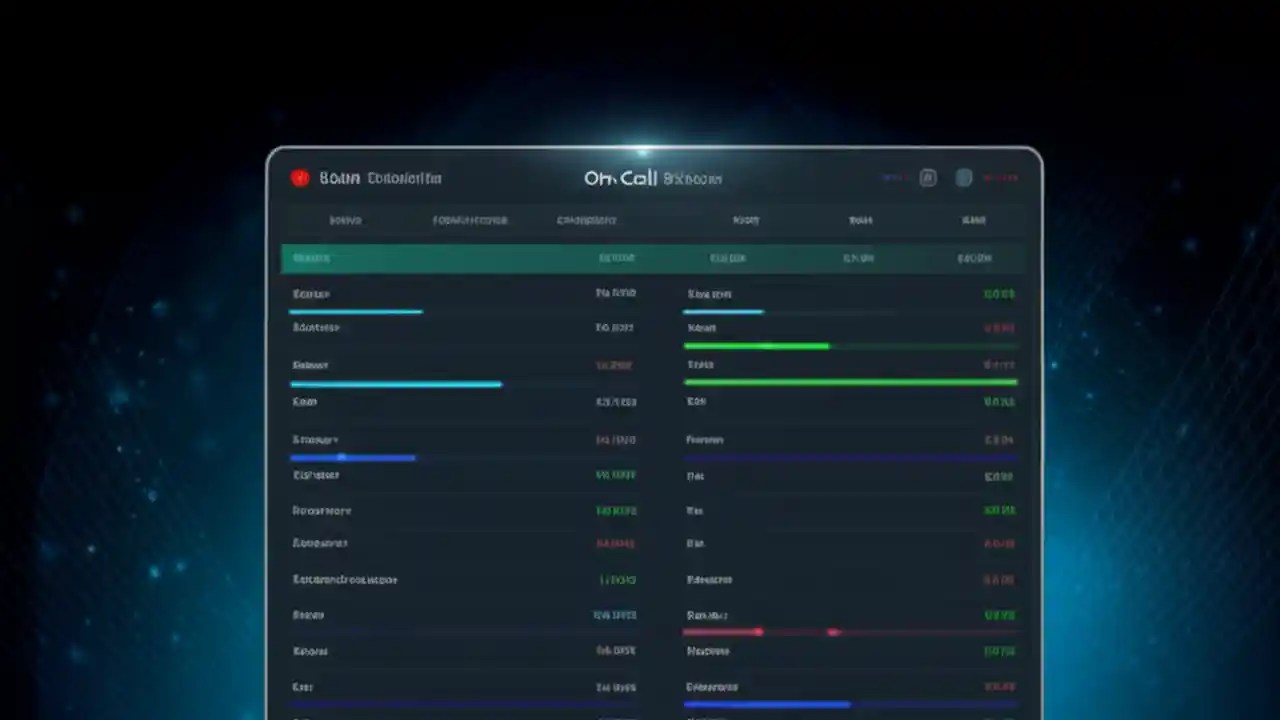1280x720 pixels.
Task: Switch to the second navigation tab
Action: tap(469, 220)
